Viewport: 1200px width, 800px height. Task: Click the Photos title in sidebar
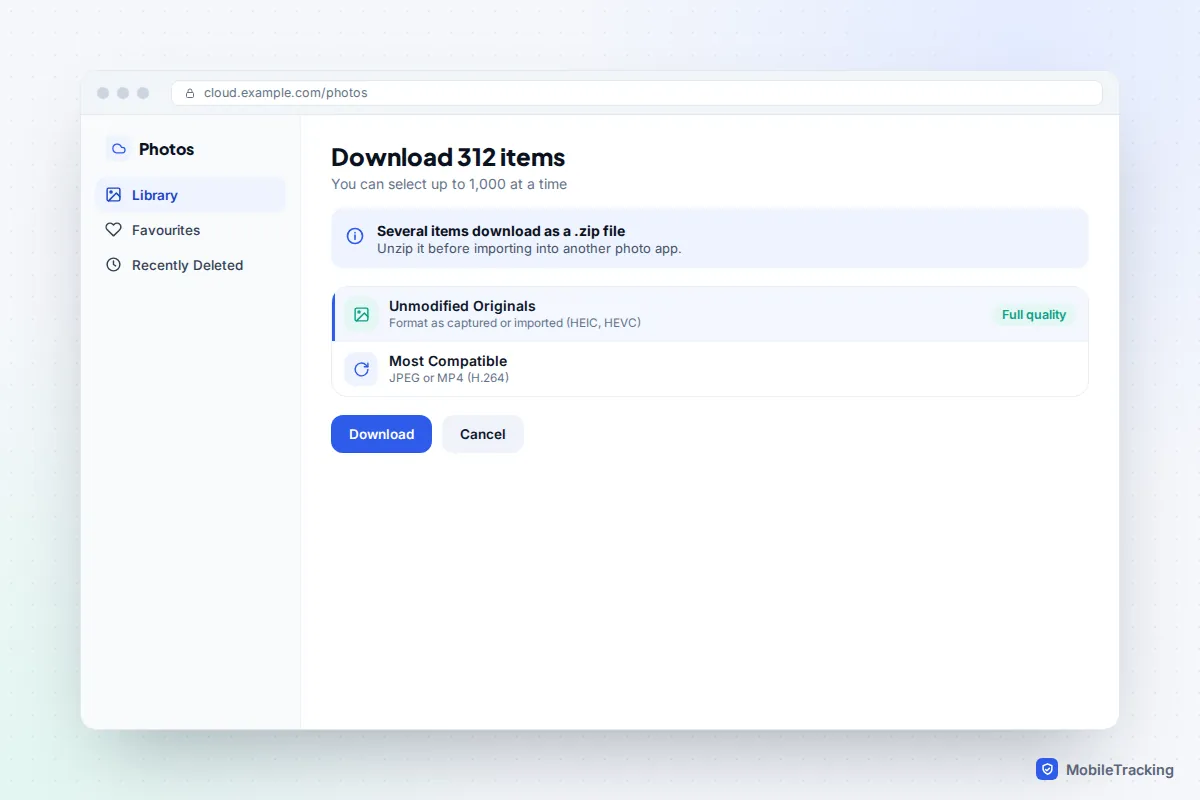(x=166, y=149)
